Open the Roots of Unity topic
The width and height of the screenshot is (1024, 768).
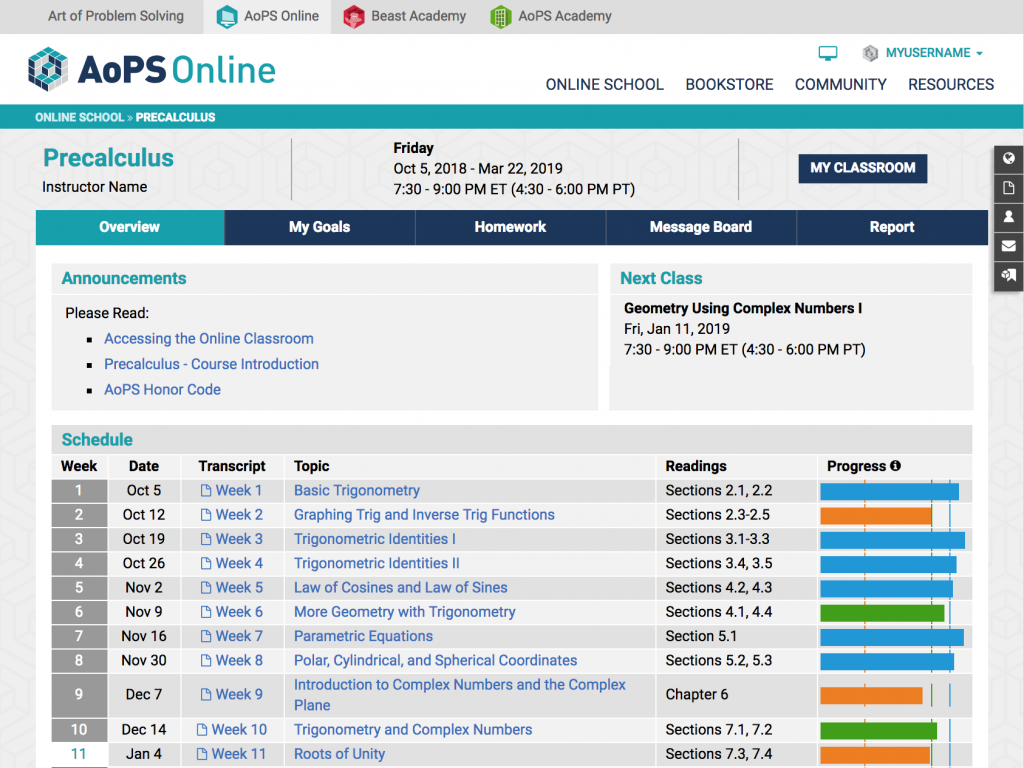pos(339,754)
